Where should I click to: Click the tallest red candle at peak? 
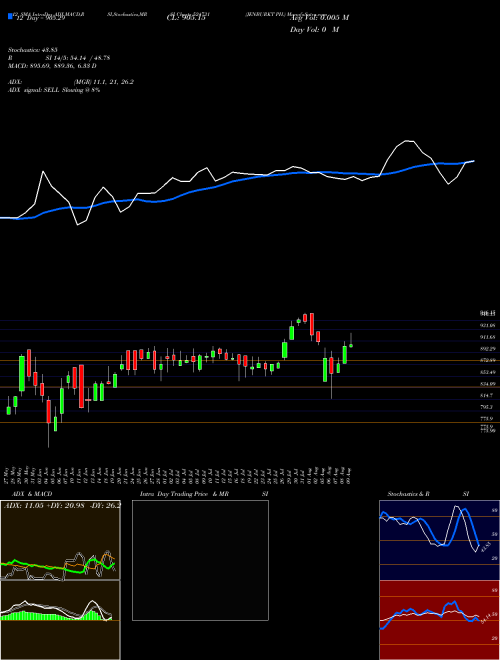[312, 324]
